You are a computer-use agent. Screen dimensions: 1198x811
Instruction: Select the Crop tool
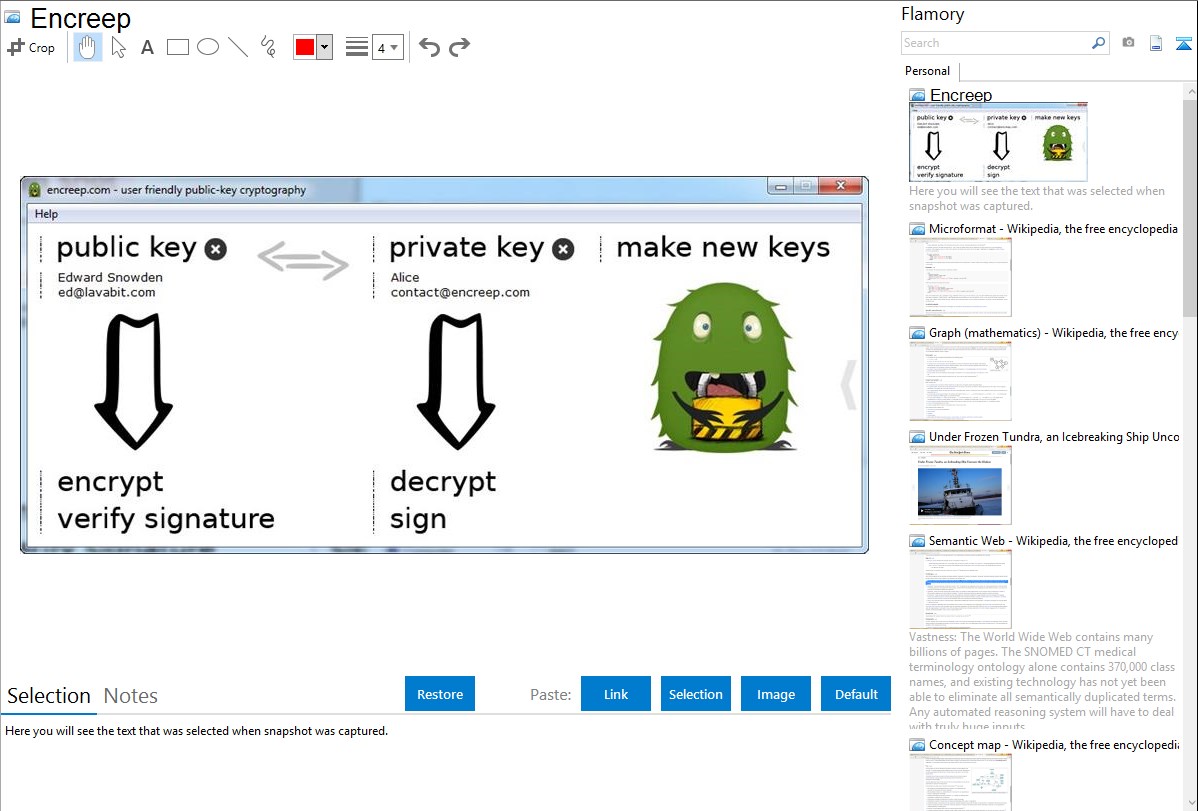31,47
